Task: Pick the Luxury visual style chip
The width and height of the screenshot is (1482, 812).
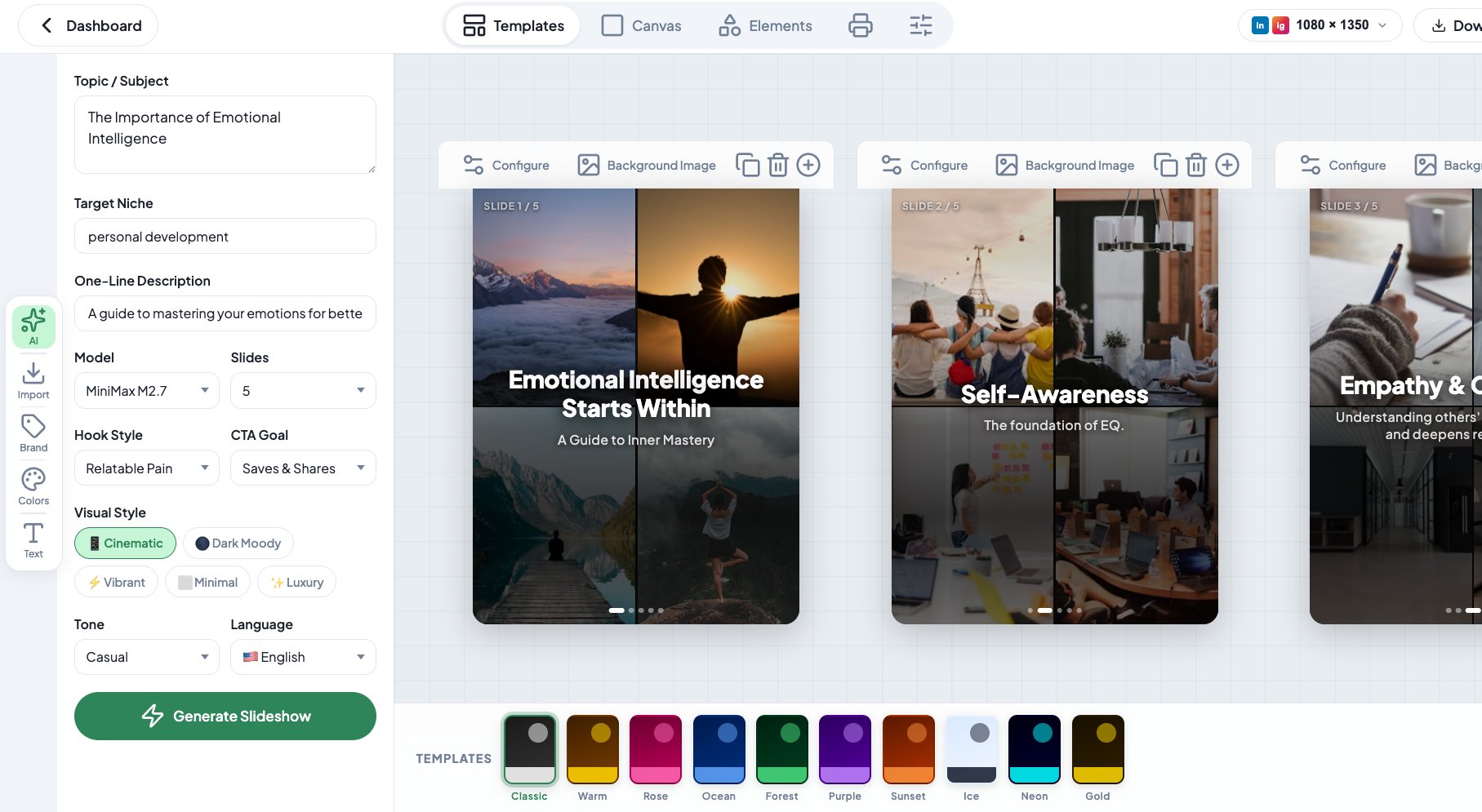Action: 296,583
